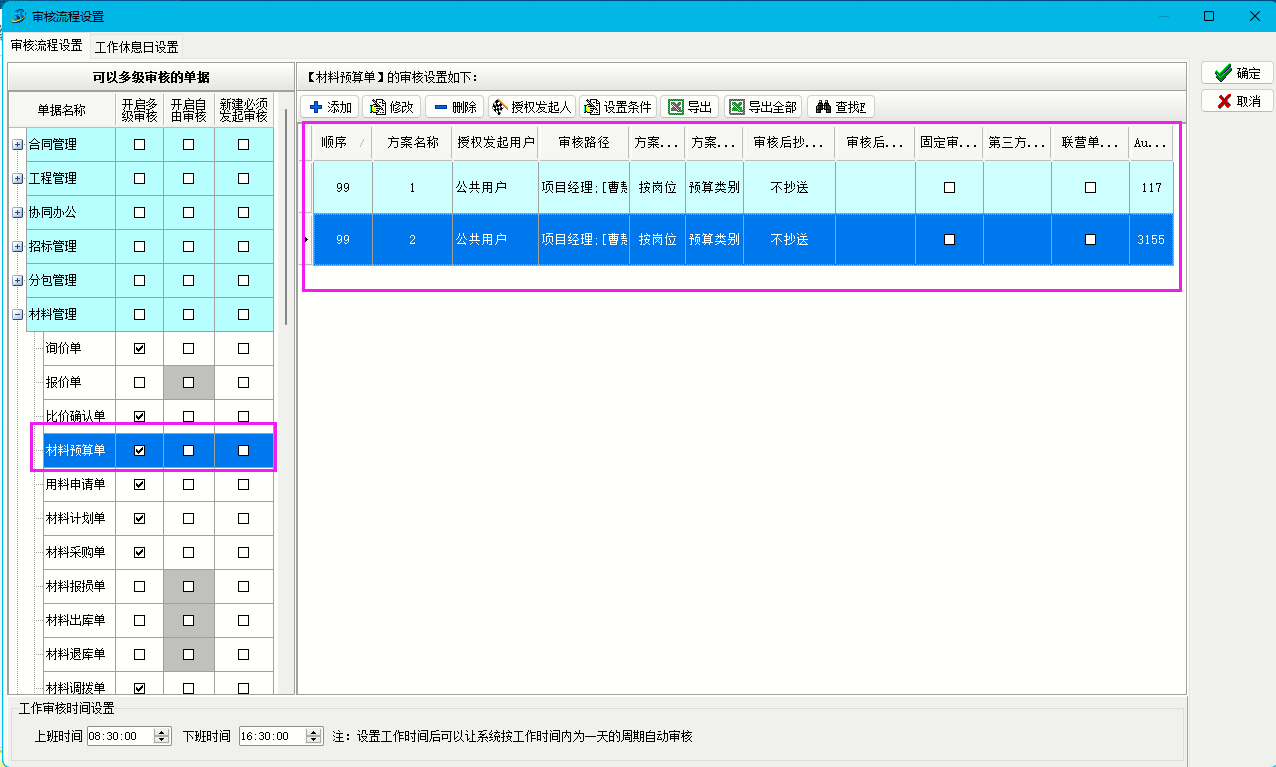Click the 上班时间 time input field

point(120,736)
